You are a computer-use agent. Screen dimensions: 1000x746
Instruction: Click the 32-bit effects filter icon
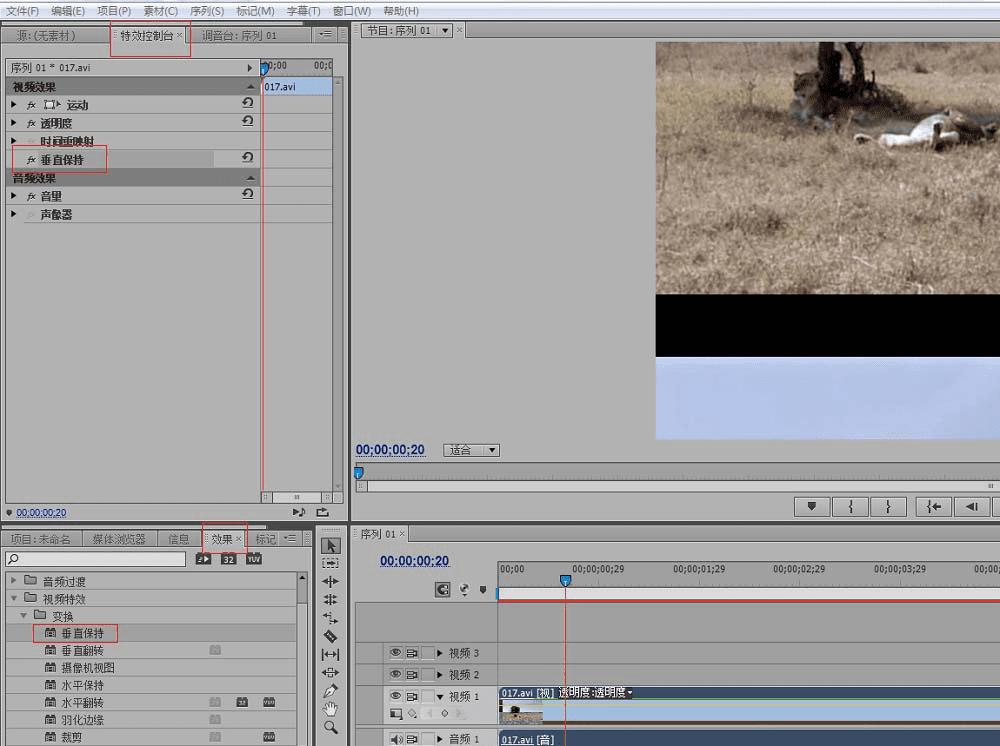point(229,559)
